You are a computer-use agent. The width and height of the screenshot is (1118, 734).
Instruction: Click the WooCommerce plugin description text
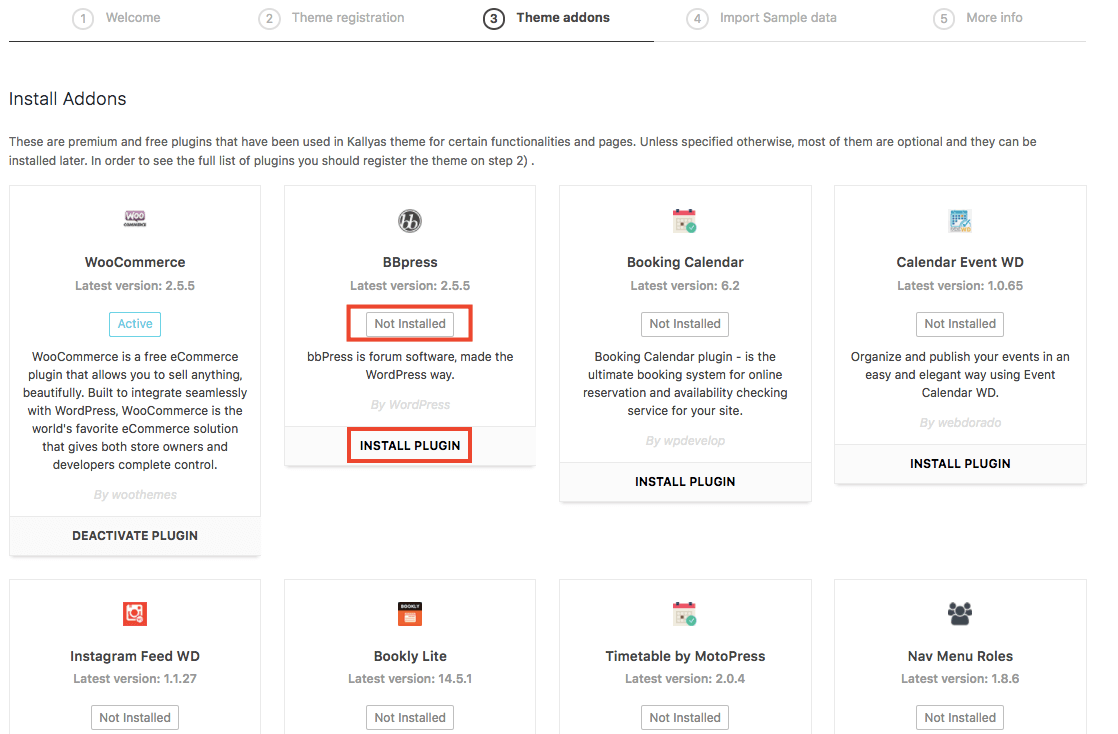[x=135, y=411]
